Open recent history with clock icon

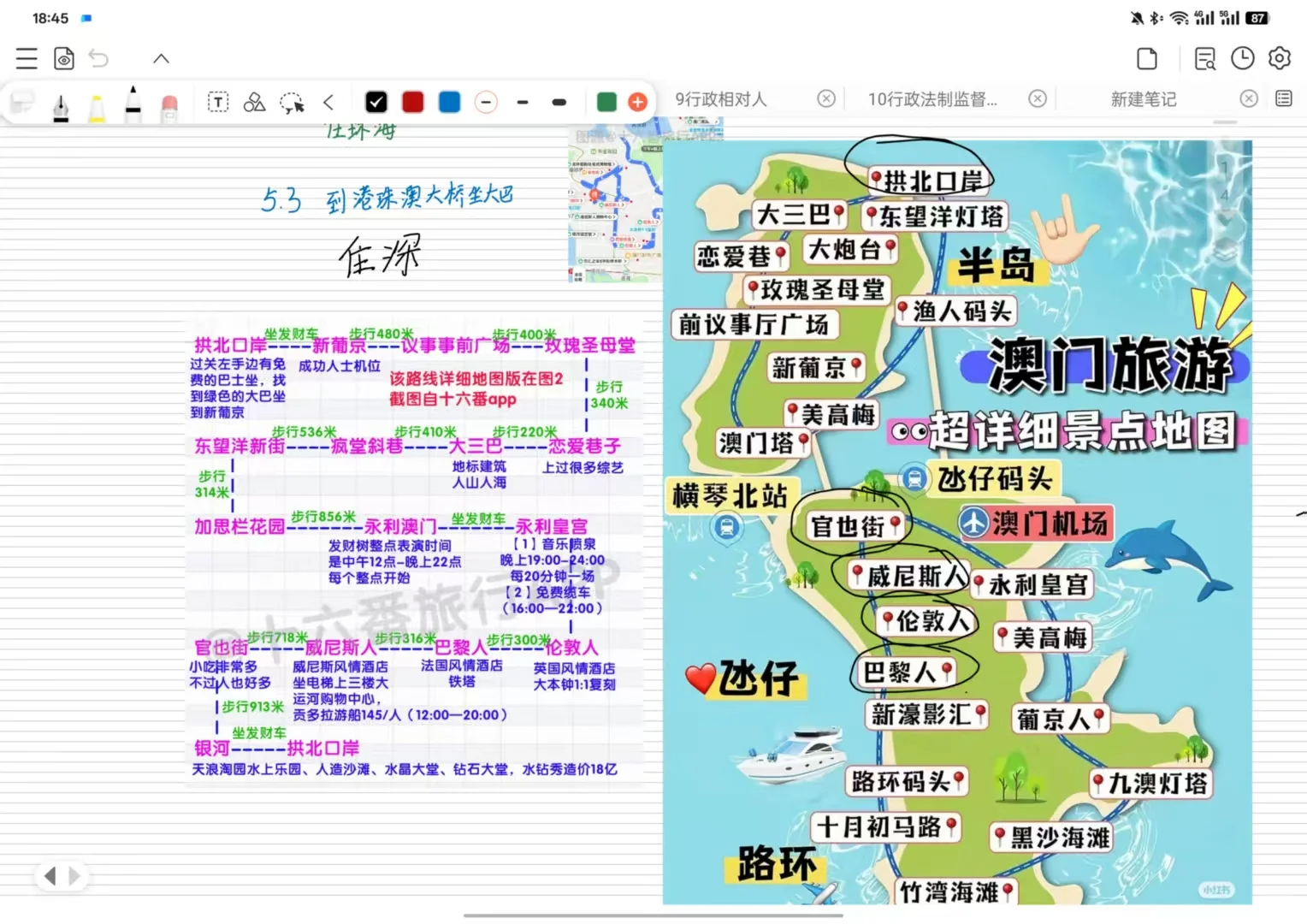coord(1242,58)
